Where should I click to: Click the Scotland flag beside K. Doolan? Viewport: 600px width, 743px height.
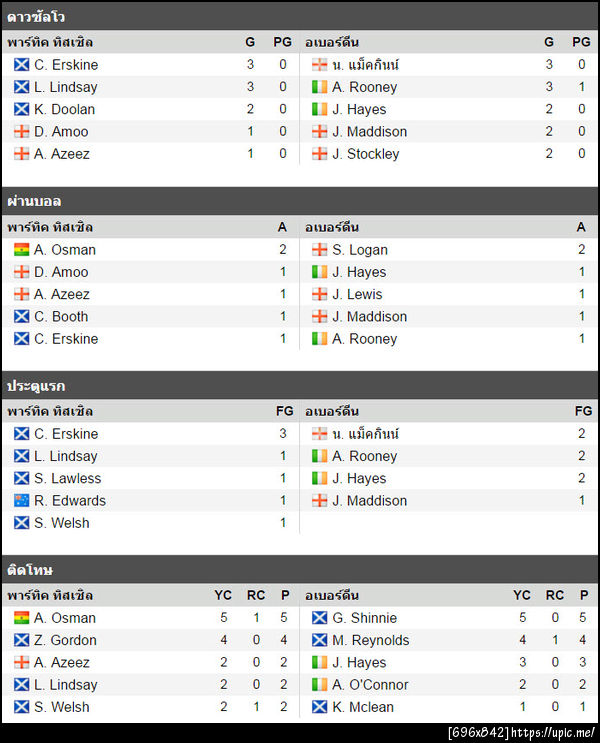(21, 109)
